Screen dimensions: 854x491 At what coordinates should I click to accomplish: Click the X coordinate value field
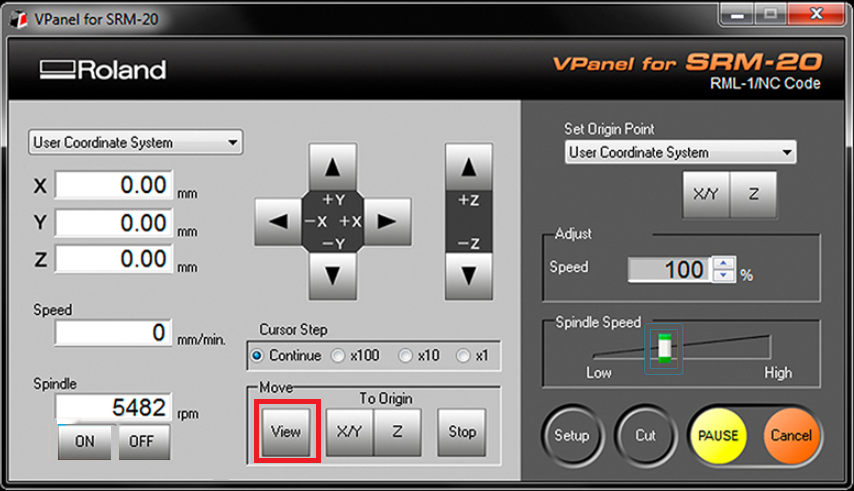click(114, 185)
